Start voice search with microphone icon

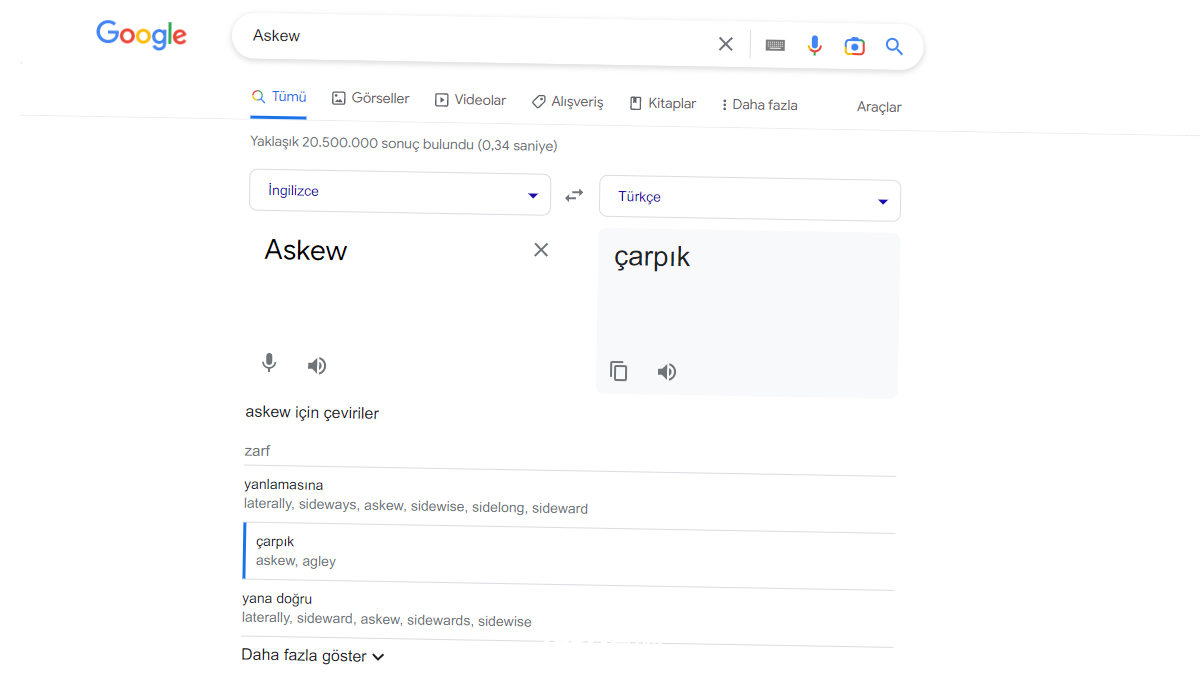click(x=815, y=45)
